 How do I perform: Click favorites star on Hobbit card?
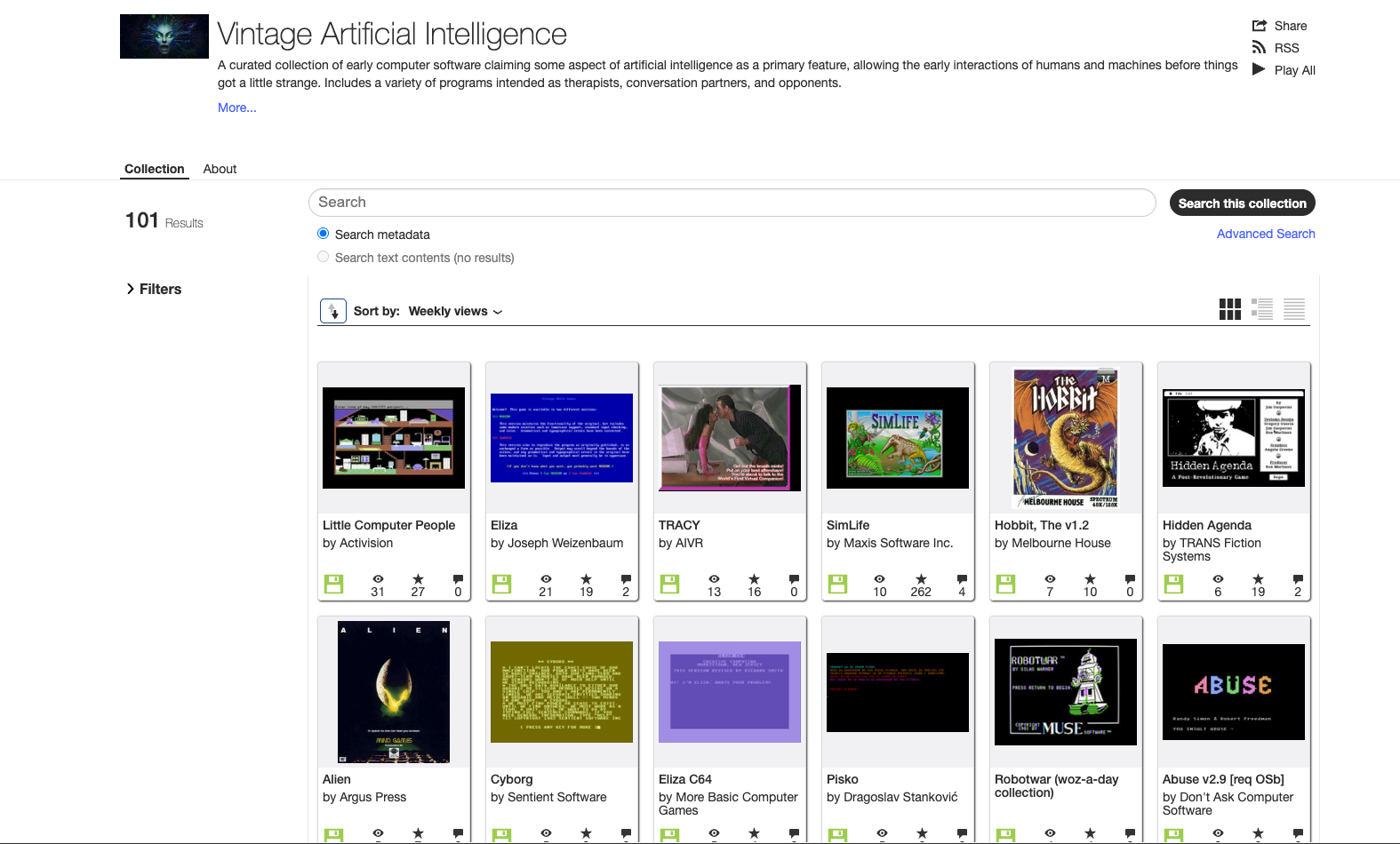point(1090,579)
